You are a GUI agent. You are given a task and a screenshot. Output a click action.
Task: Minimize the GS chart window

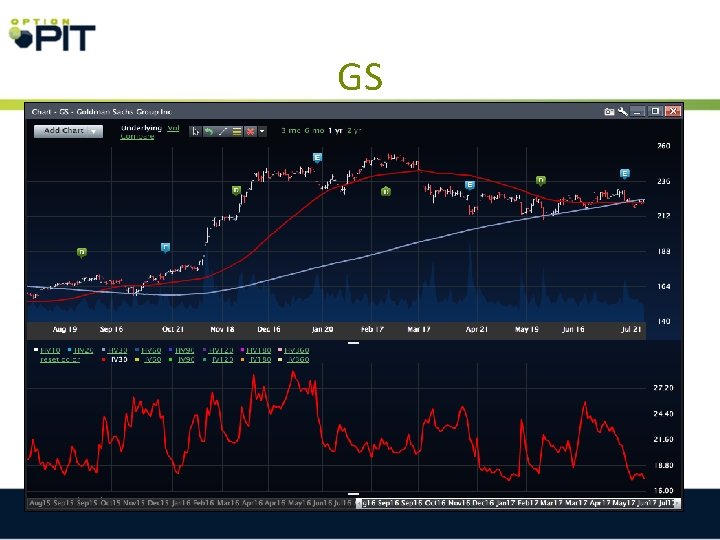pos(637,112)
